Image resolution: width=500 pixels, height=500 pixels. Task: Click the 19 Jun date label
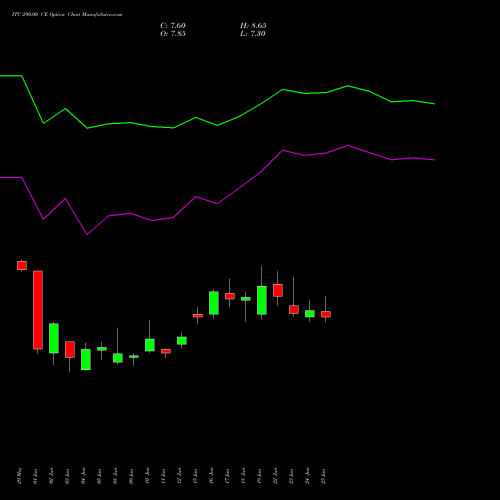[x=260, y=476]
